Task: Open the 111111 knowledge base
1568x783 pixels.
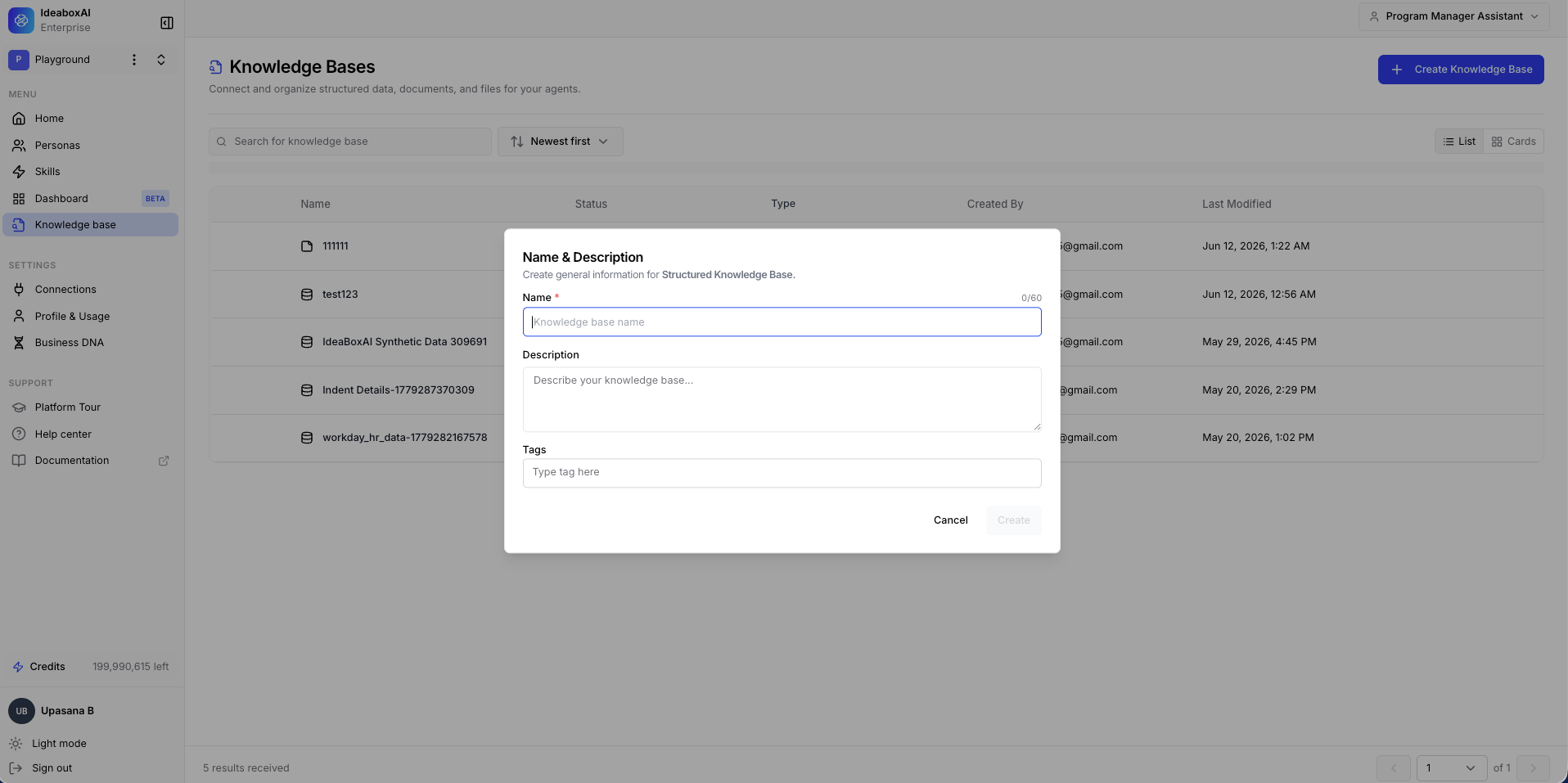Action: pyautogui.click(x=336, y=246)
